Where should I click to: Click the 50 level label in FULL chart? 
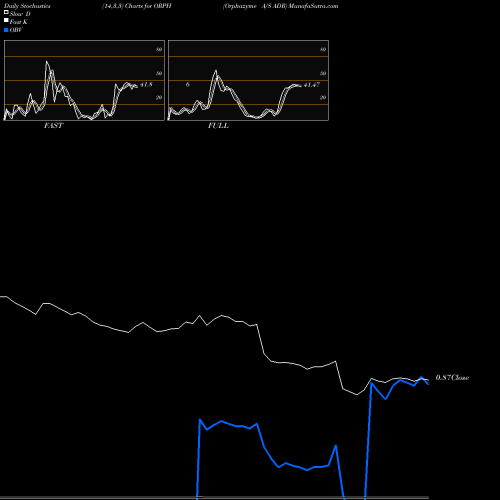click(323, 73)
